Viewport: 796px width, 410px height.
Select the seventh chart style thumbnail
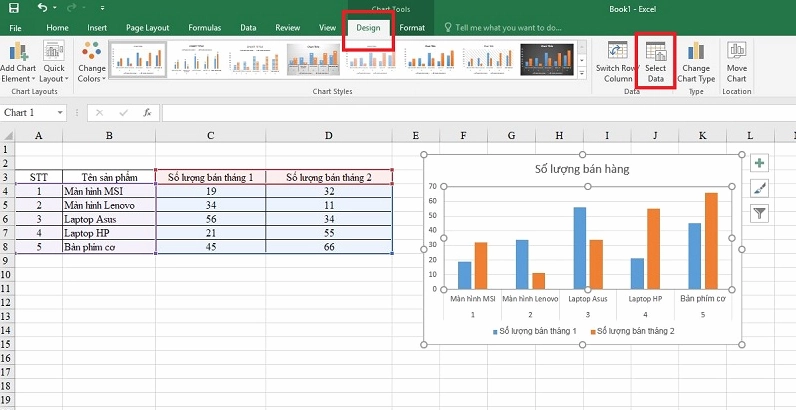[x=490, y=59]
